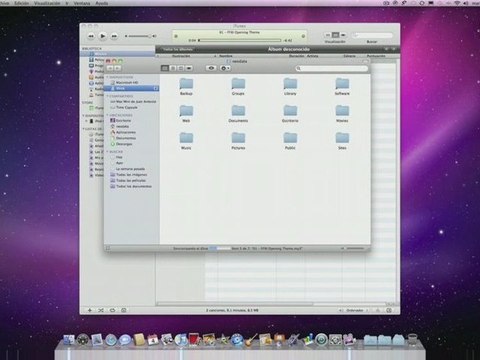Eject the iDisk volume in Finder sidebar
Viewport: 480px width, 360px height.
[x=156, y=88]
